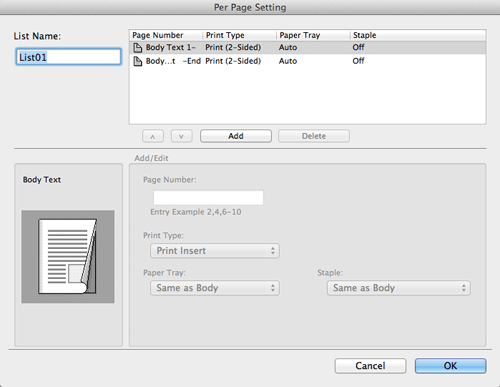Move entry down with the down arrow button
This screenshot has height=387, width=500.
click(x=181, y=136)
